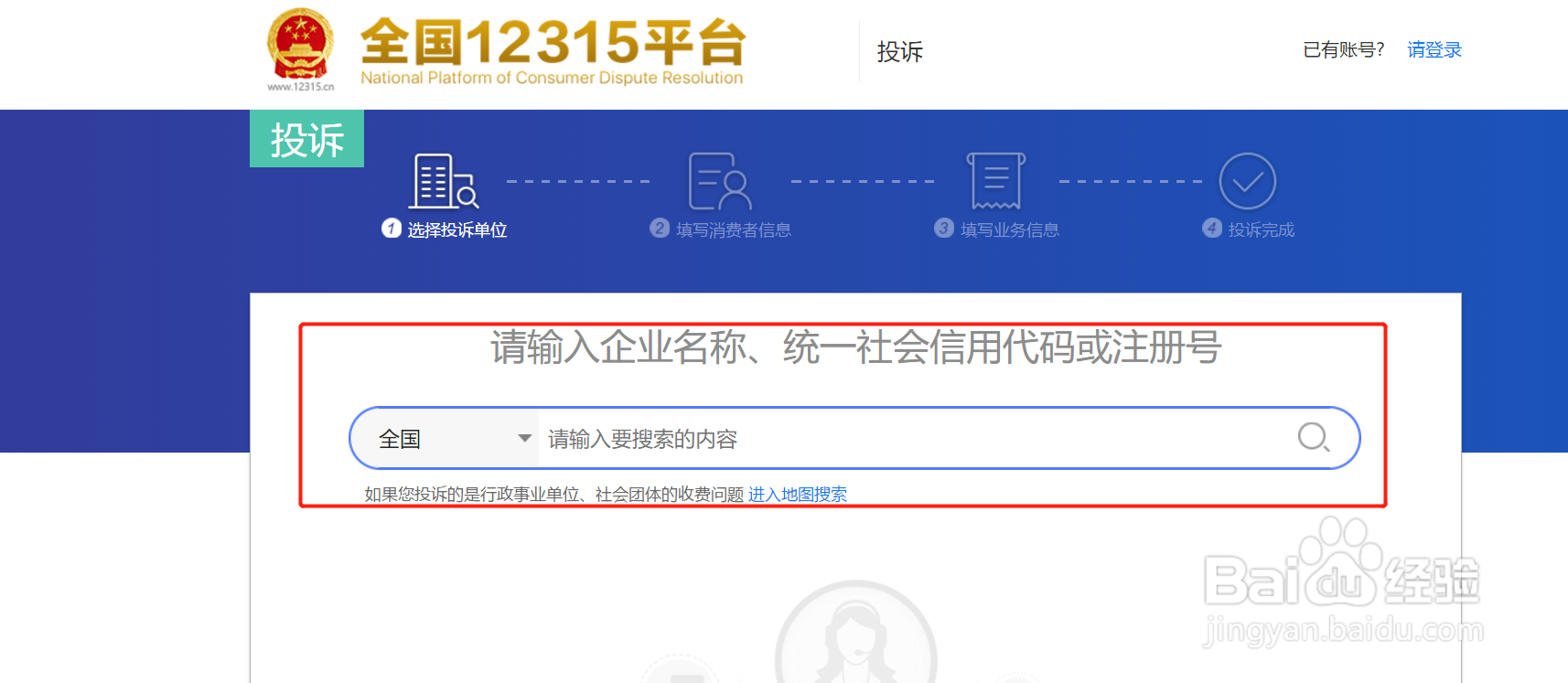
Task: Click the 全国12315平台 title banner
Action: [x=553, y=52]
